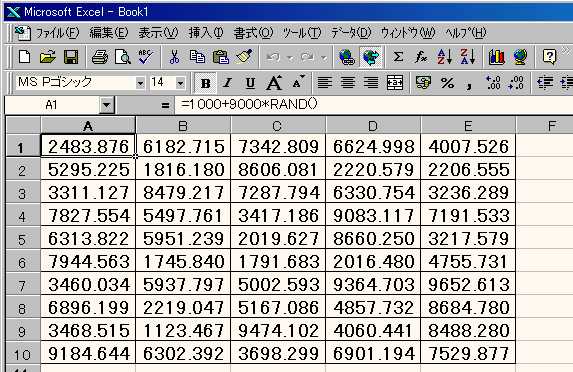Image resolution: width=573 pixels, height=372 pixels.
Task: Toggle Italic formatting button
Action: click(x=227, y=83)
